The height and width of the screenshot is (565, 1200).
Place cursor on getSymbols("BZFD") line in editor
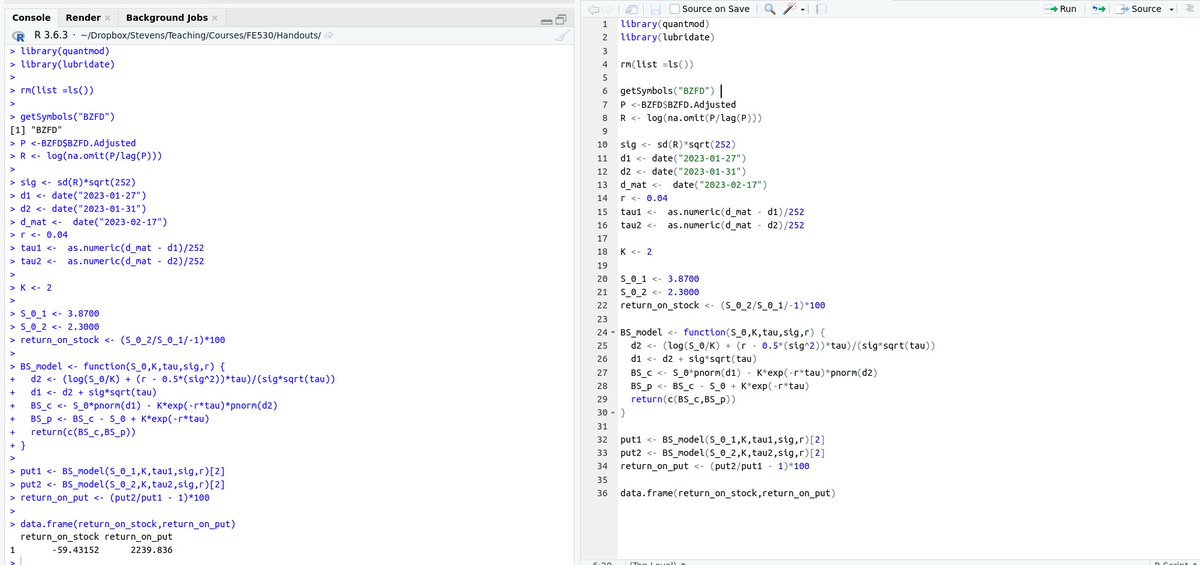665,91
